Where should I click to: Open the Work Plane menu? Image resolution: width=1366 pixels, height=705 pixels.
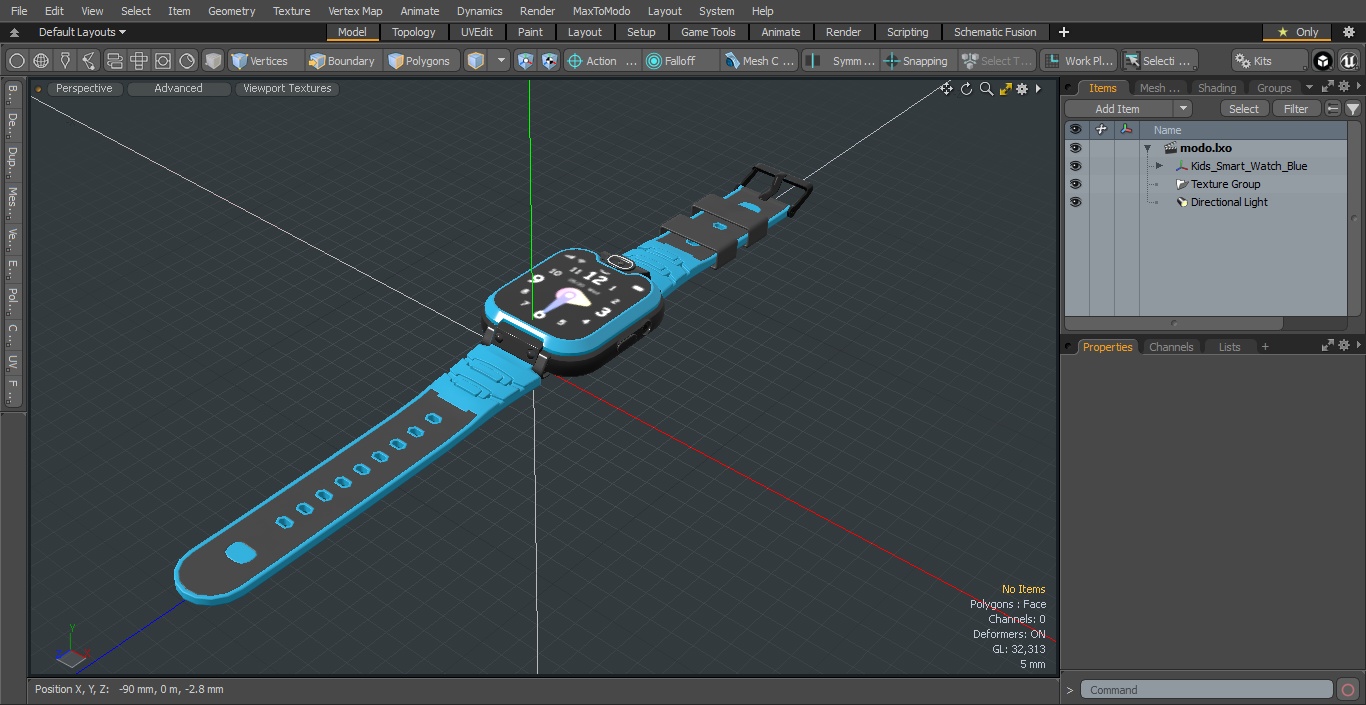pos(1078,61)
